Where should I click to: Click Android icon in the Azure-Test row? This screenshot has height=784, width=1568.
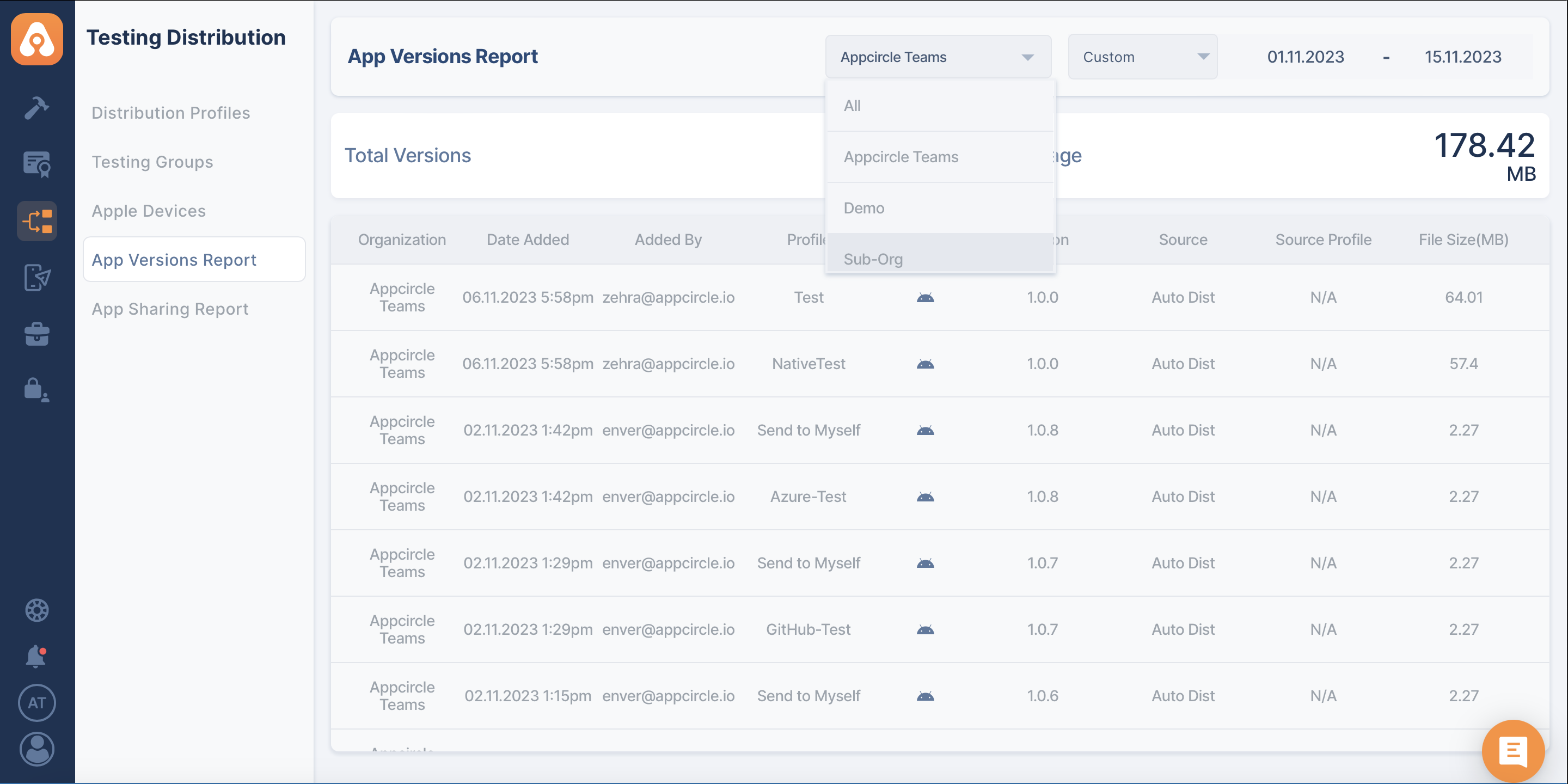pos(925,497)
